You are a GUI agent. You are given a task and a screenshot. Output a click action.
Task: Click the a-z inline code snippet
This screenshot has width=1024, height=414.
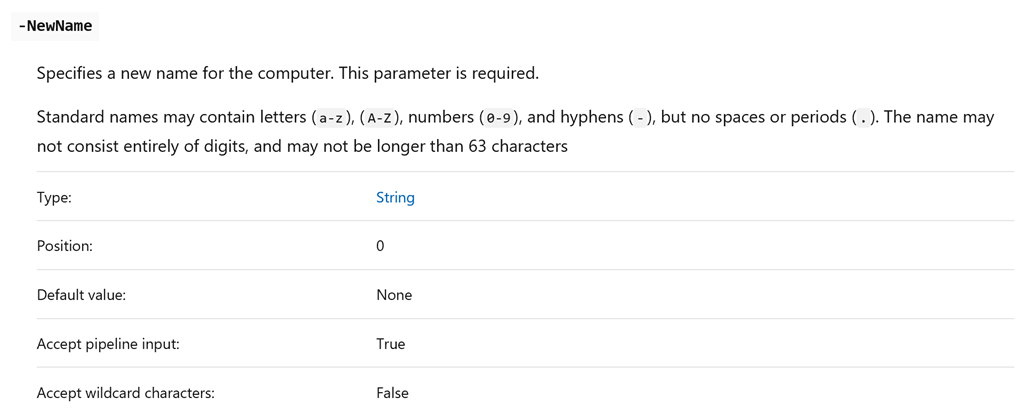(331, 118)
